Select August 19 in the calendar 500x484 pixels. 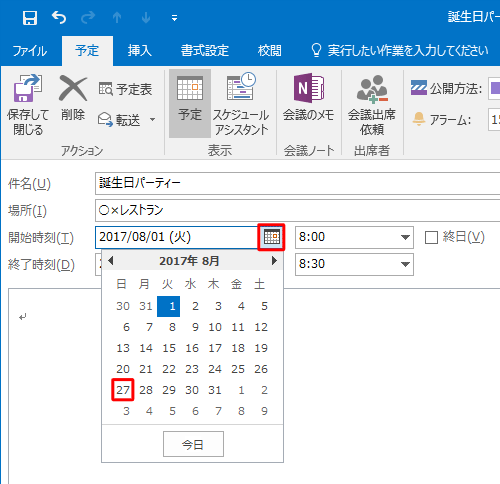(261, 348)
